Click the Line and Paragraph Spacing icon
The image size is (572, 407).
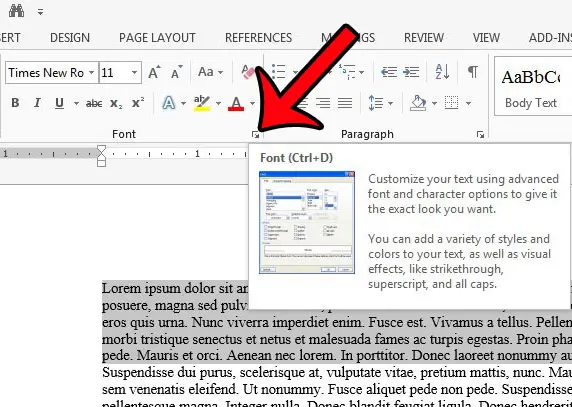point(376,103)
